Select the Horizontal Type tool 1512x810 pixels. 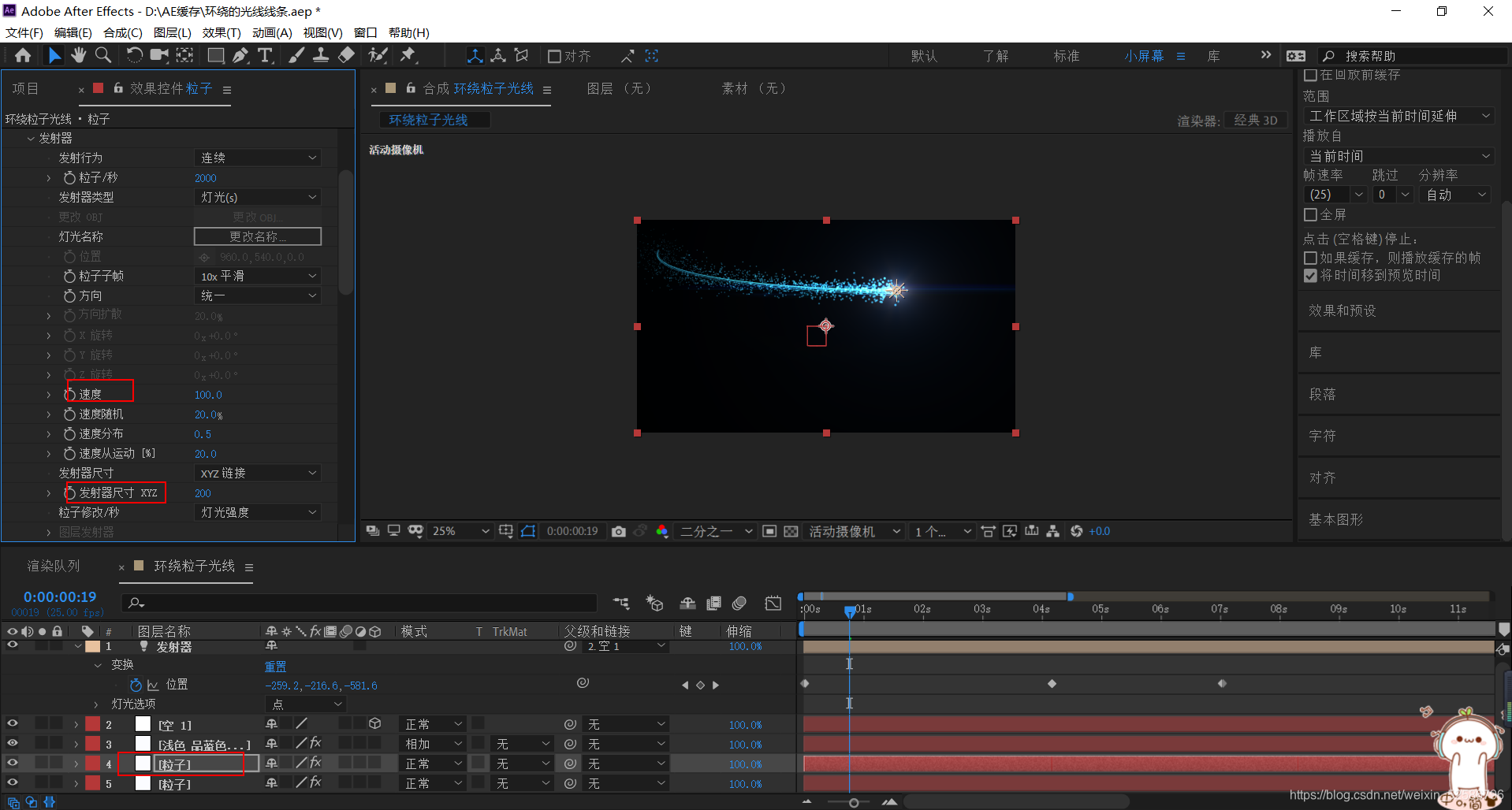pyautogui.click(x=265, y=55)
